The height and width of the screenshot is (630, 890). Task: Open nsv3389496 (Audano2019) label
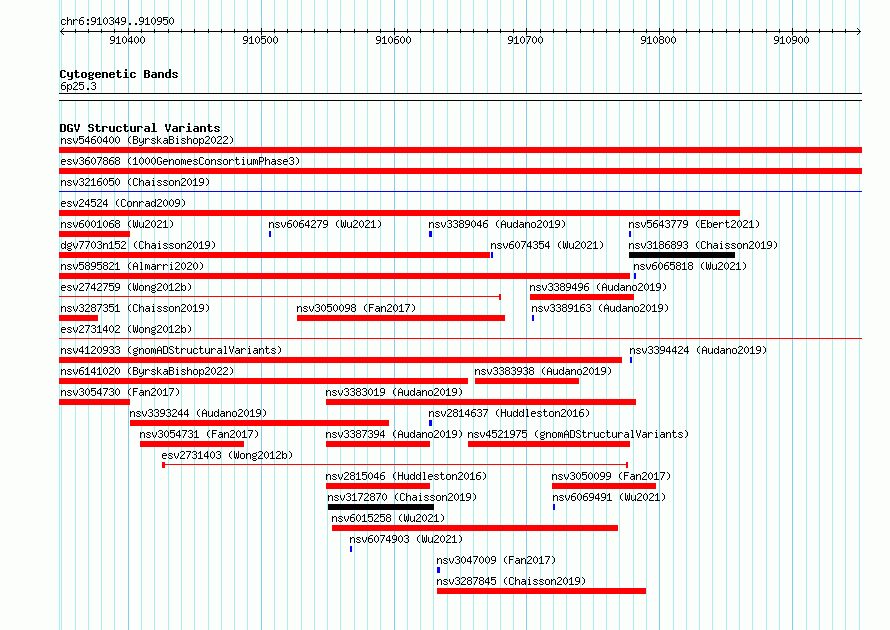pos(598,287)
